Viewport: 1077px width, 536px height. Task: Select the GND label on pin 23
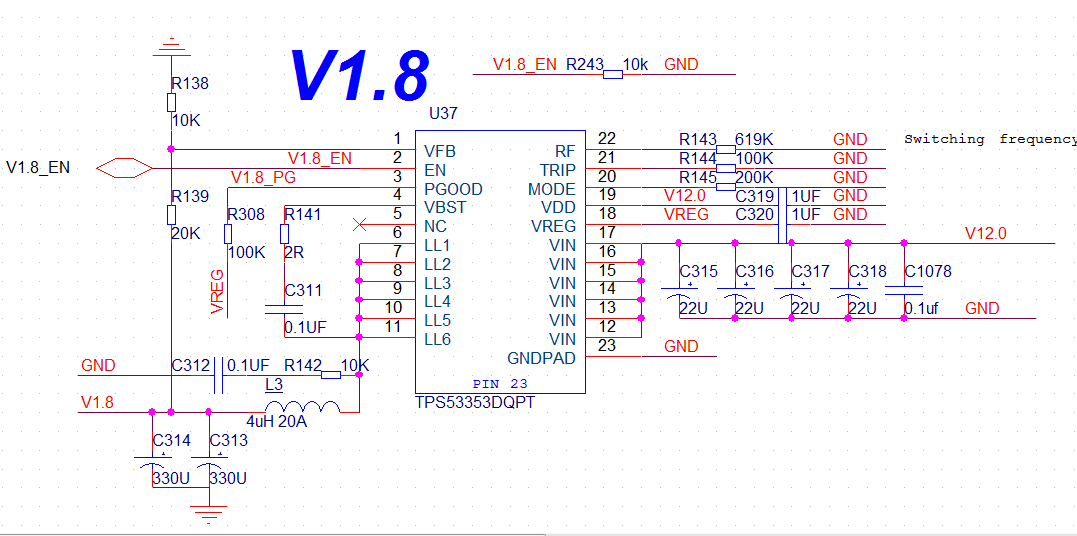click(x=681, y=346)
